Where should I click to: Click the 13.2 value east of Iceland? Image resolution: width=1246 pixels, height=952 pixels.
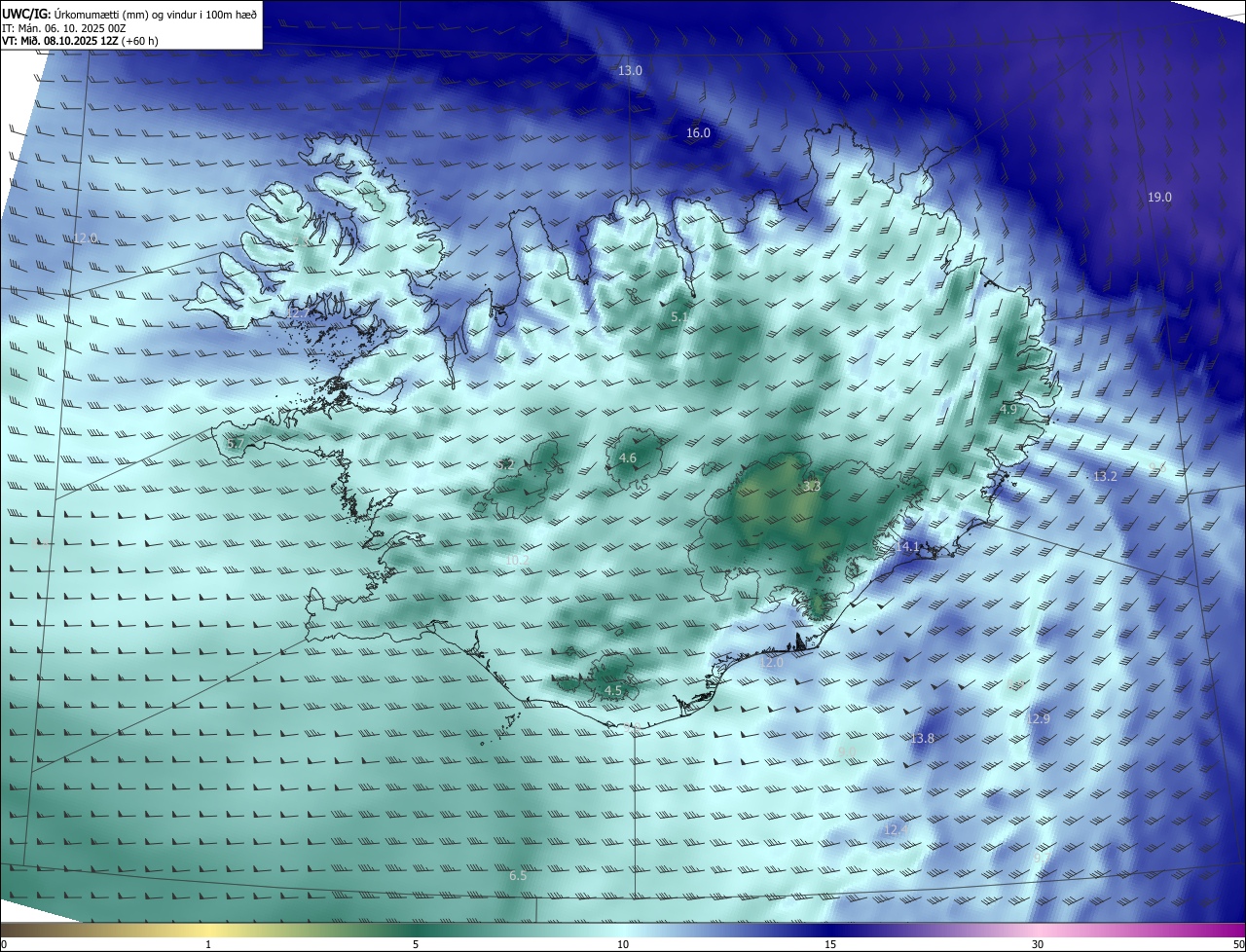1105,477
